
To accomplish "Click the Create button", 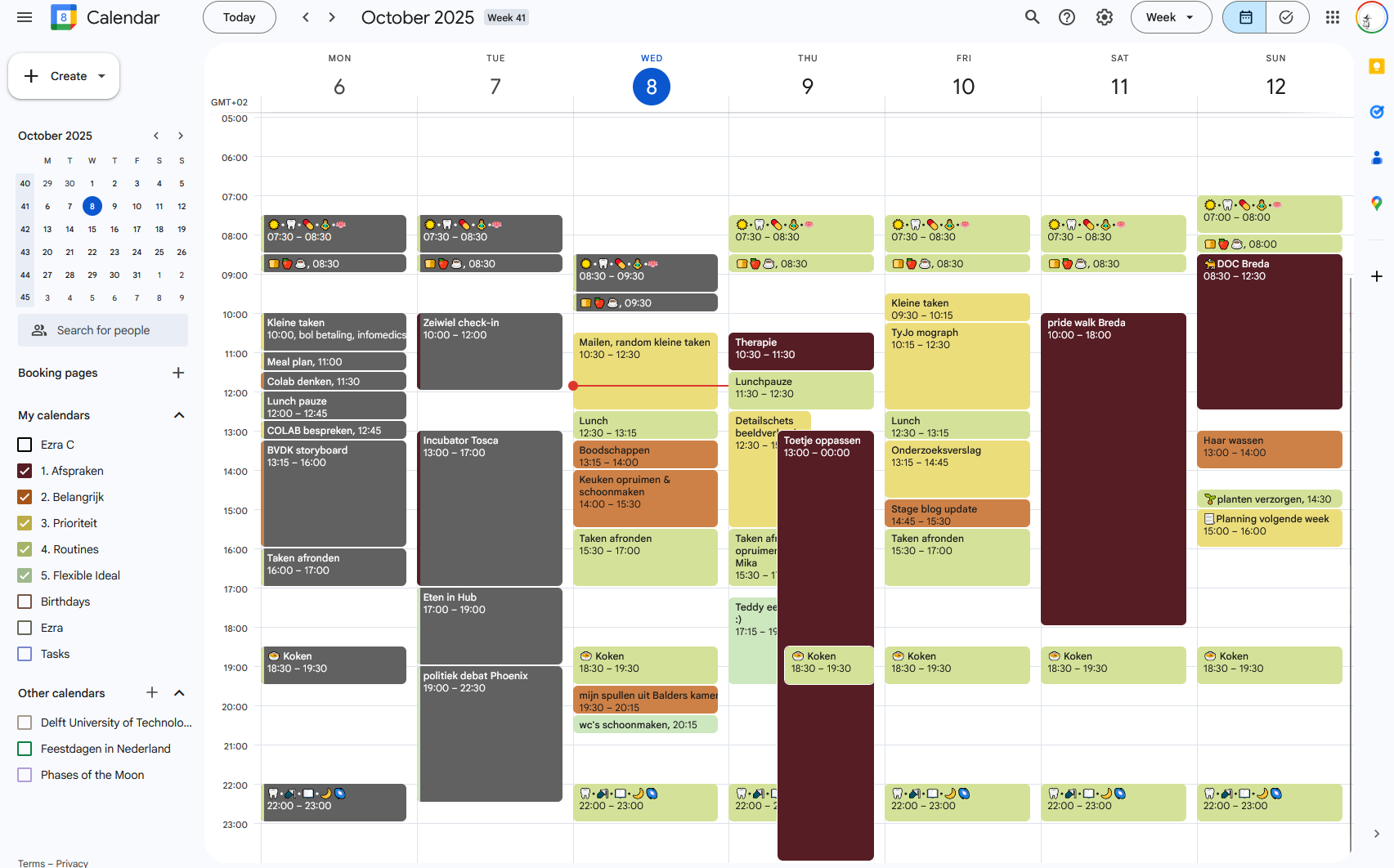I will pyautogui.click(x=64, y=76).
